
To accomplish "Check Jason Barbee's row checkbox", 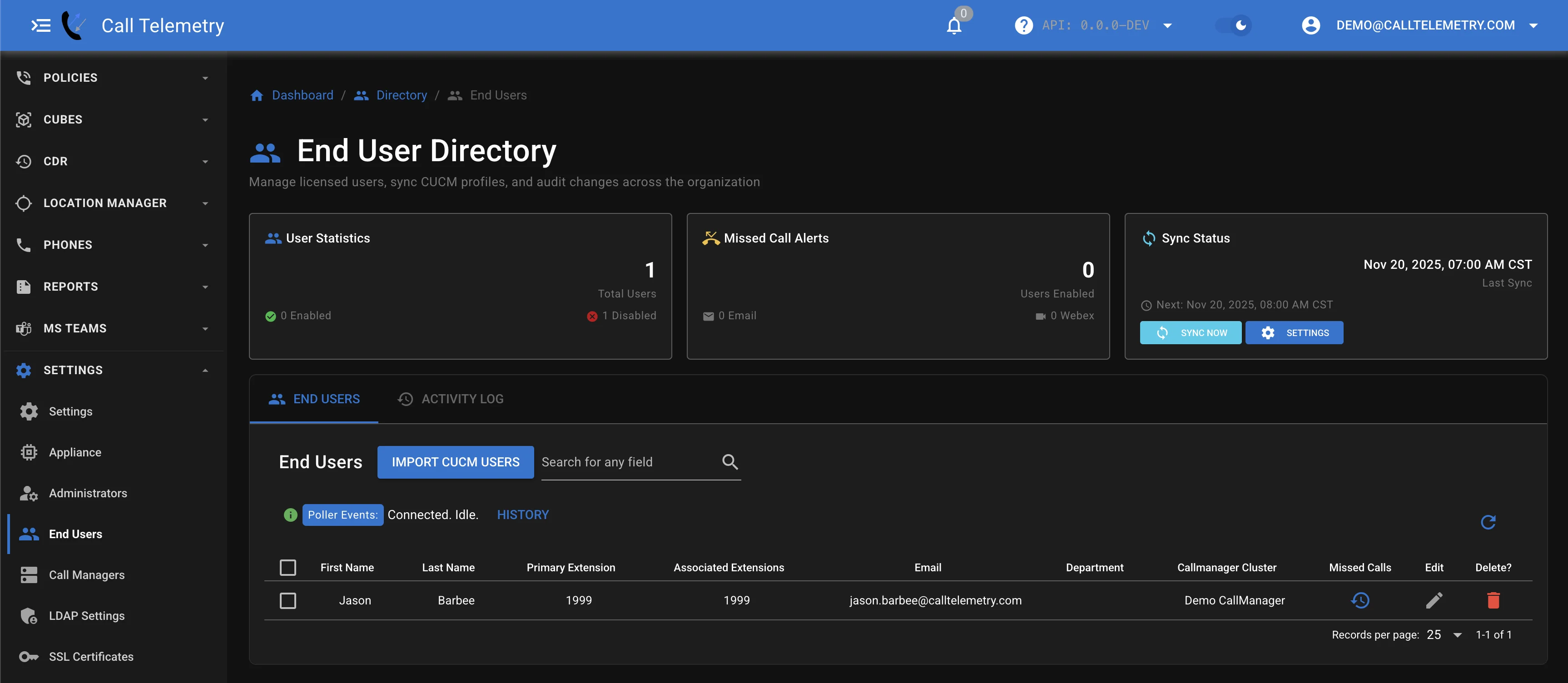I will 288,600.
